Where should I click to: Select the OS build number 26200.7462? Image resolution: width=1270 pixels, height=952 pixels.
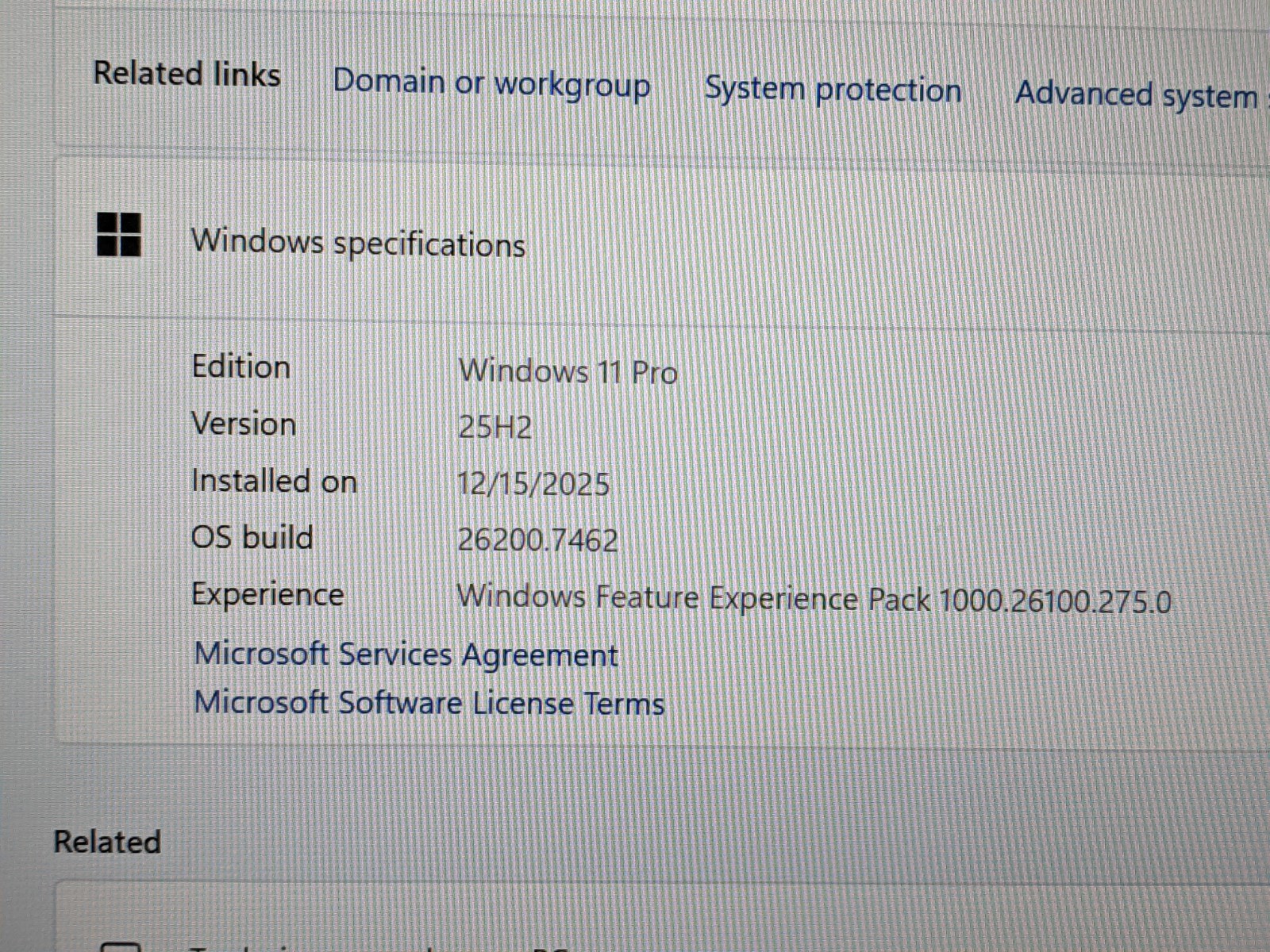click(537, 541)
